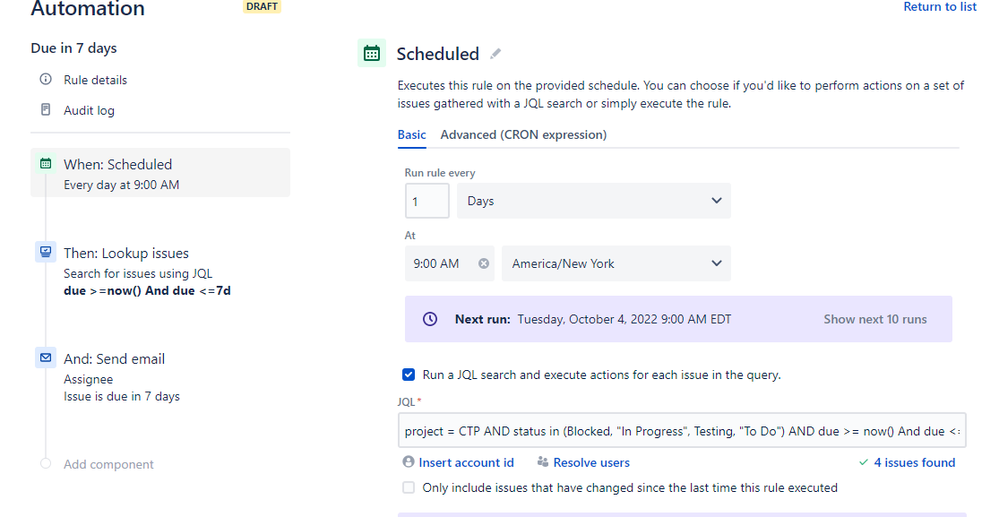This screenshot has width=999, height=517.
Task: Click Show next 10 runs
Action: click(875, 319)
